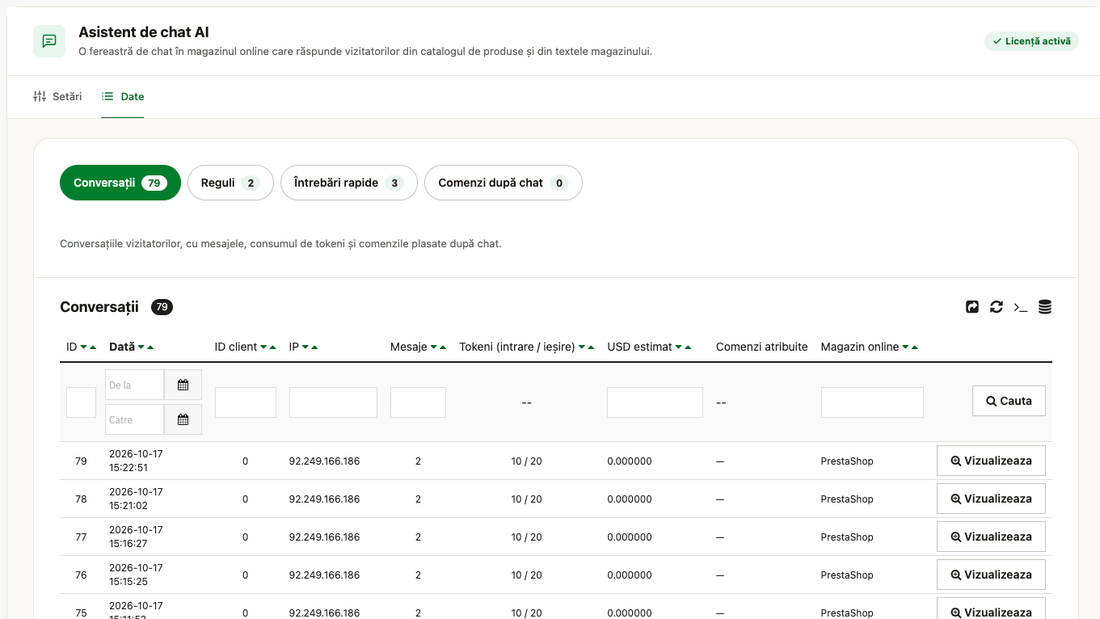Screen dimensions: 1100x619
Task: Sort USD estimat column descending arrow
Action: pos(678,347)
